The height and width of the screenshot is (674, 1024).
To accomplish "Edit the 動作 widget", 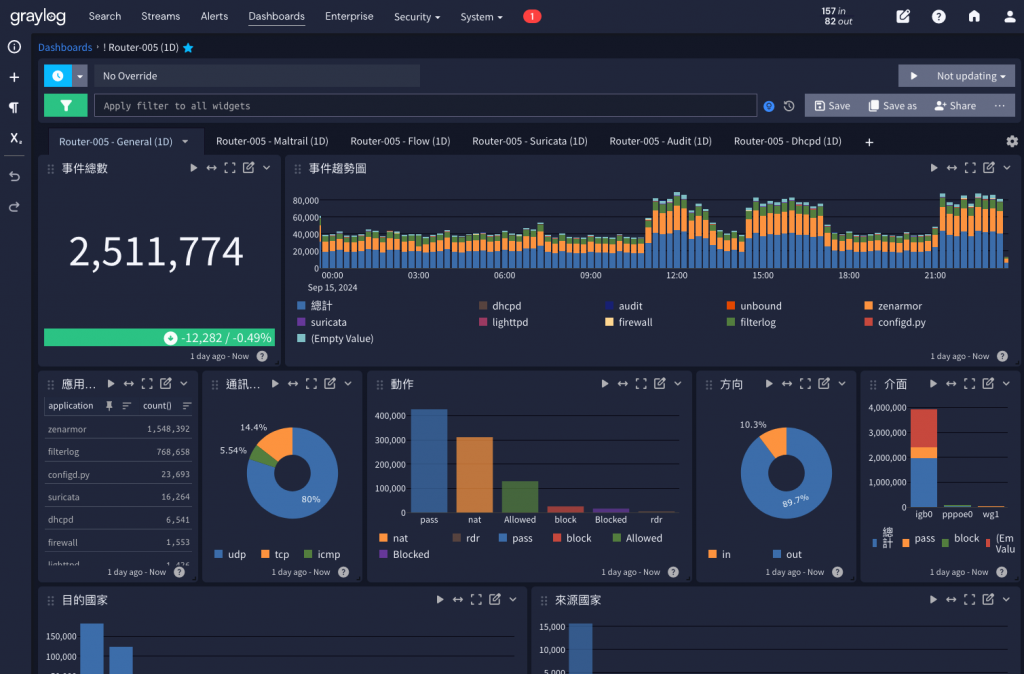I will (660, 383).
